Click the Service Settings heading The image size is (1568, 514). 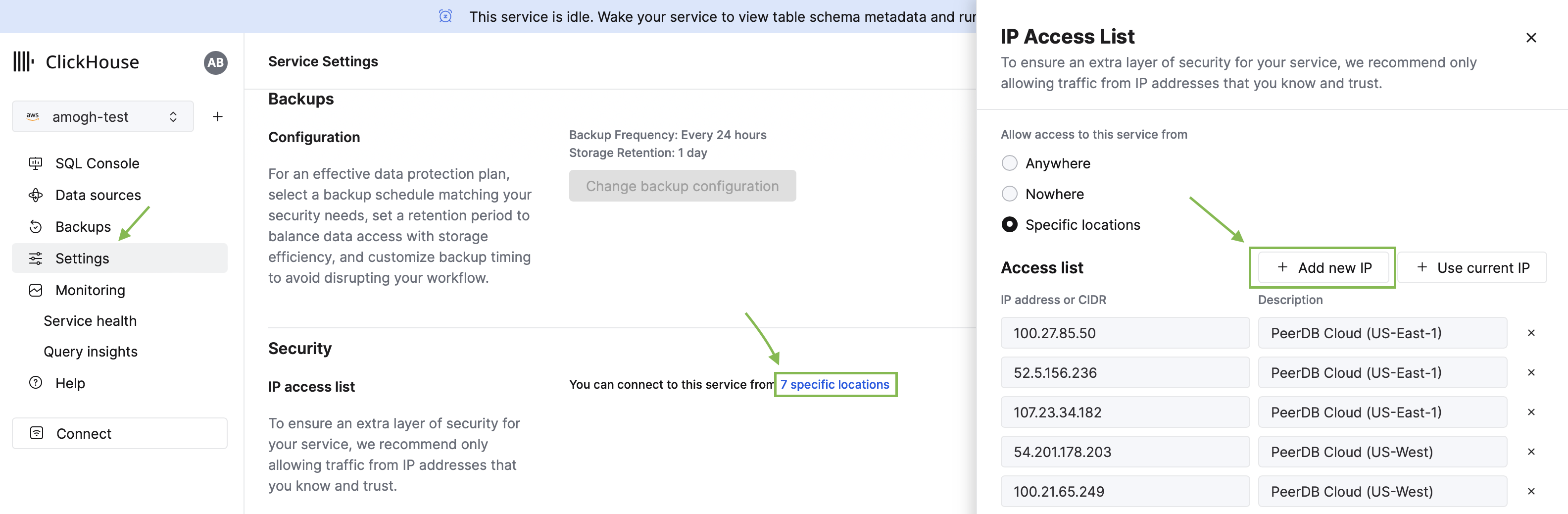click(x=323, y=61)
